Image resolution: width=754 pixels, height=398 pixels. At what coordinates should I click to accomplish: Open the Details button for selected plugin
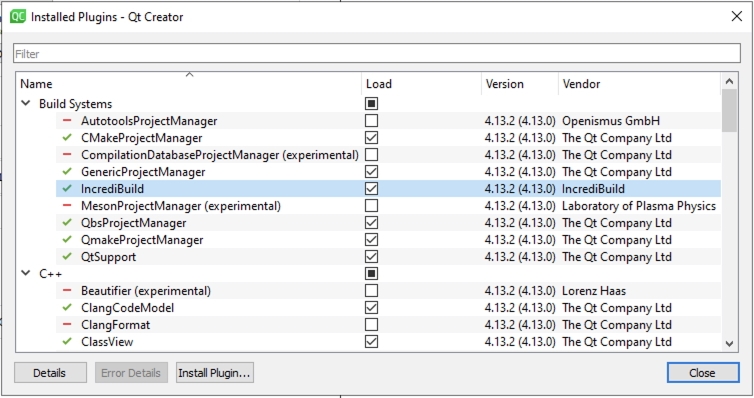coord(50,373)
